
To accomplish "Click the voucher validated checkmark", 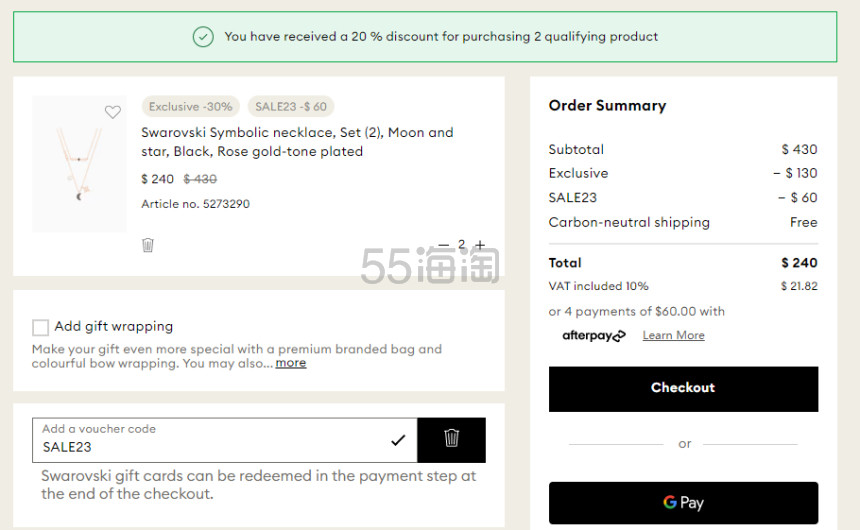I will pos(398,440).
